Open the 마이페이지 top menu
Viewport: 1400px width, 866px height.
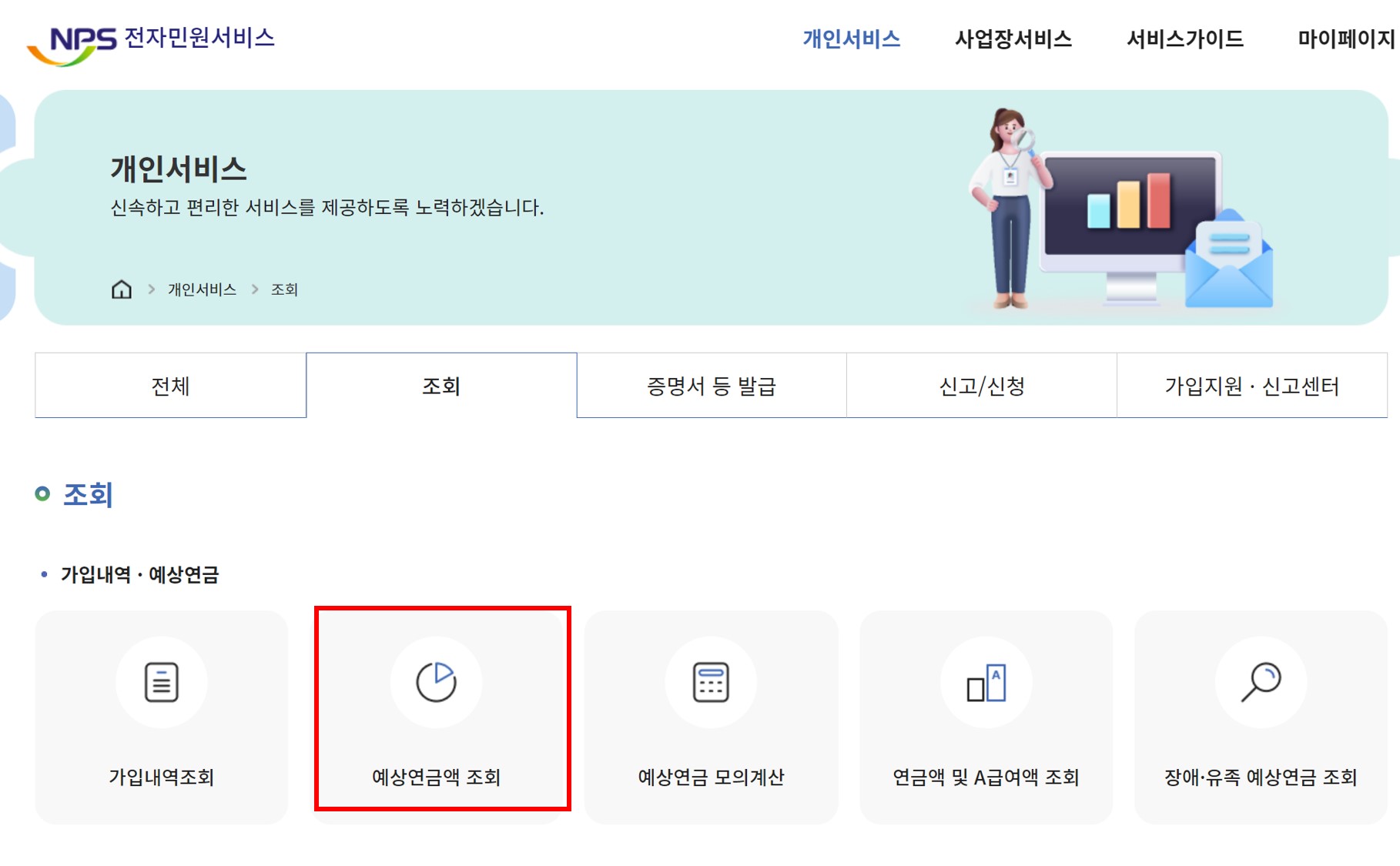(1346, 38)
